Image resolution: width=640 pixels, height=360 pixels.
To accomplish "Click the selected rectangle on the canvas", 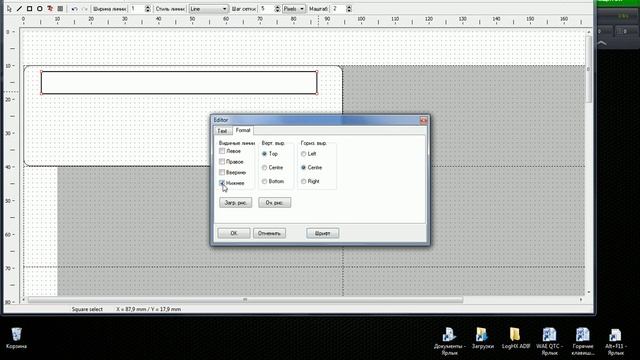I will point(179,82).
